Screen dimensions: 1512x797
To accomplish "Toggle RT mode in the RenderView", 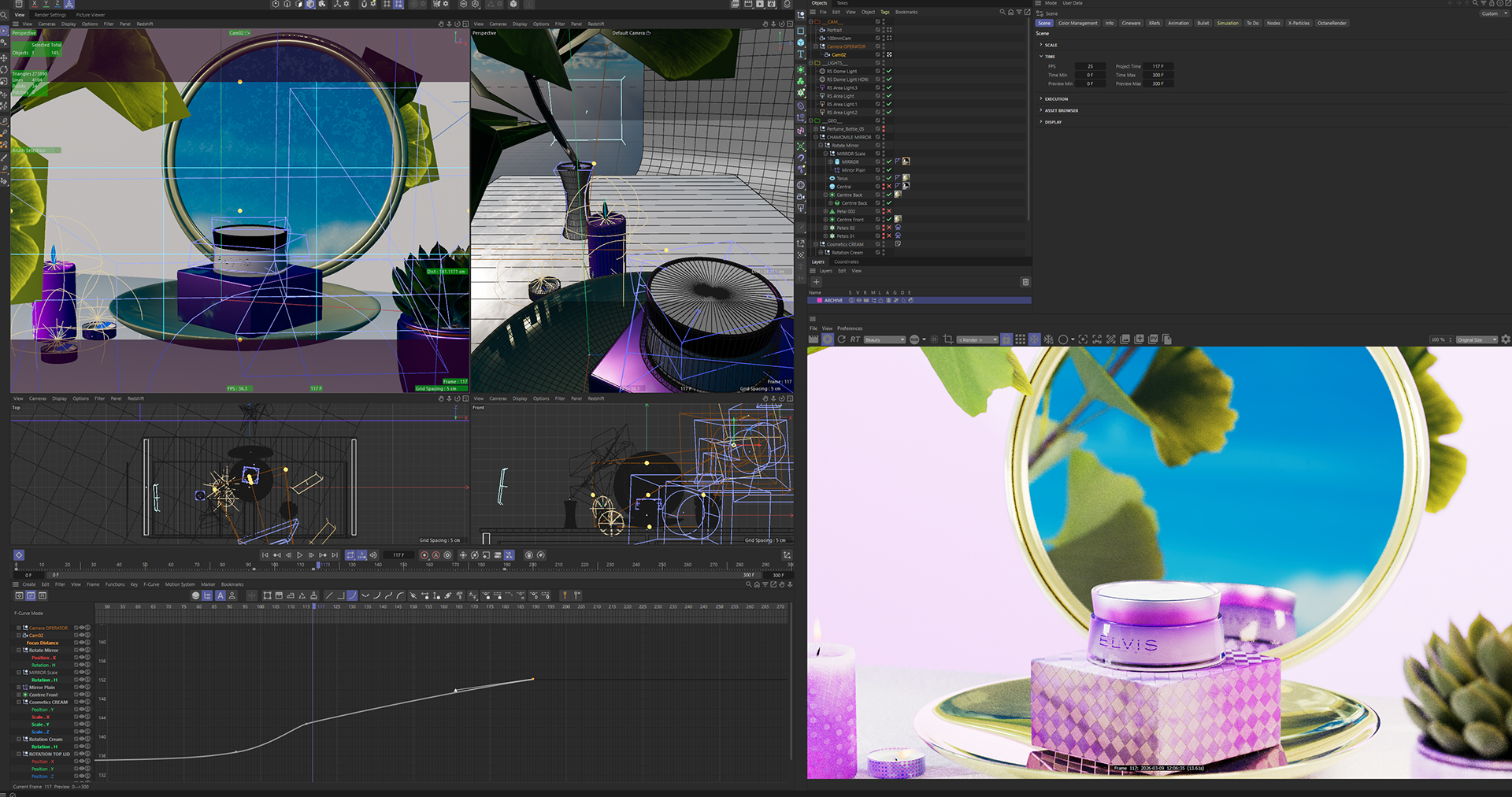I will coord(855,339).
